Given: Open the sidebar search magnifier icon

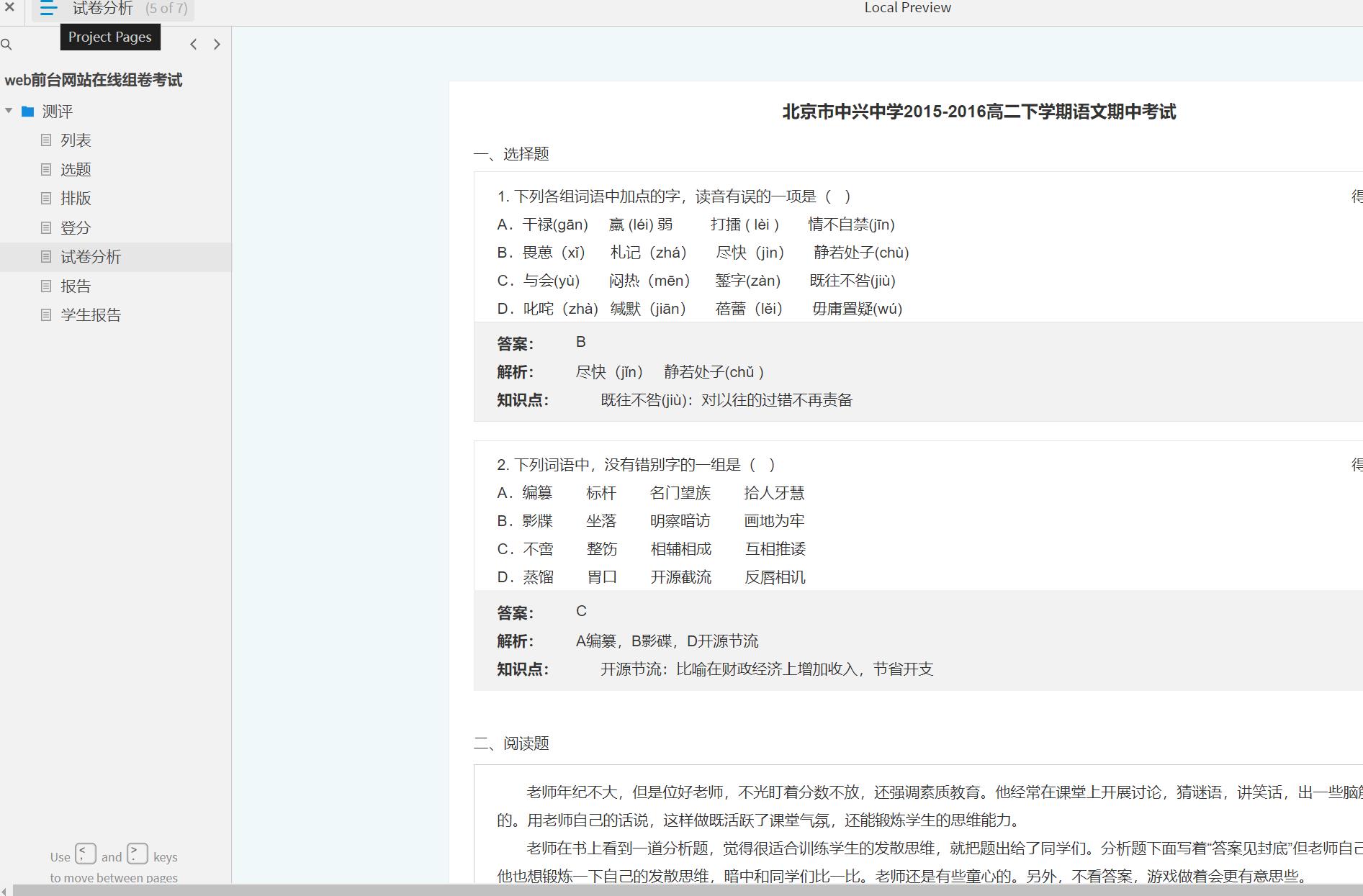Looking at the screenshot, I should 6,45.
